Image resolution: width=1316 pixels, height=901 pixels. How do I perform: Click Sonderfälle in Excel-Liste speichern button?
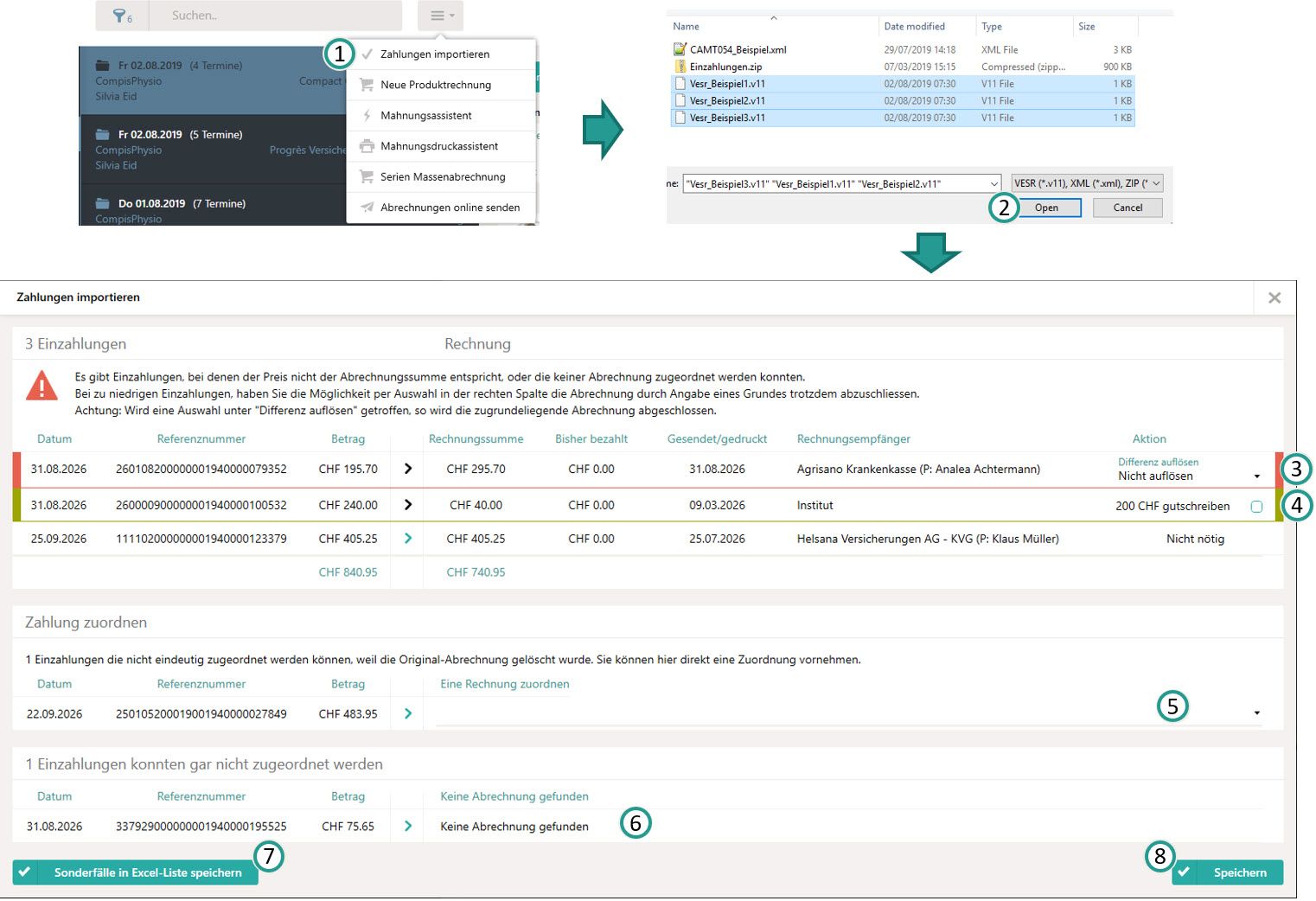pyautogui.click(x=136, y=872)
